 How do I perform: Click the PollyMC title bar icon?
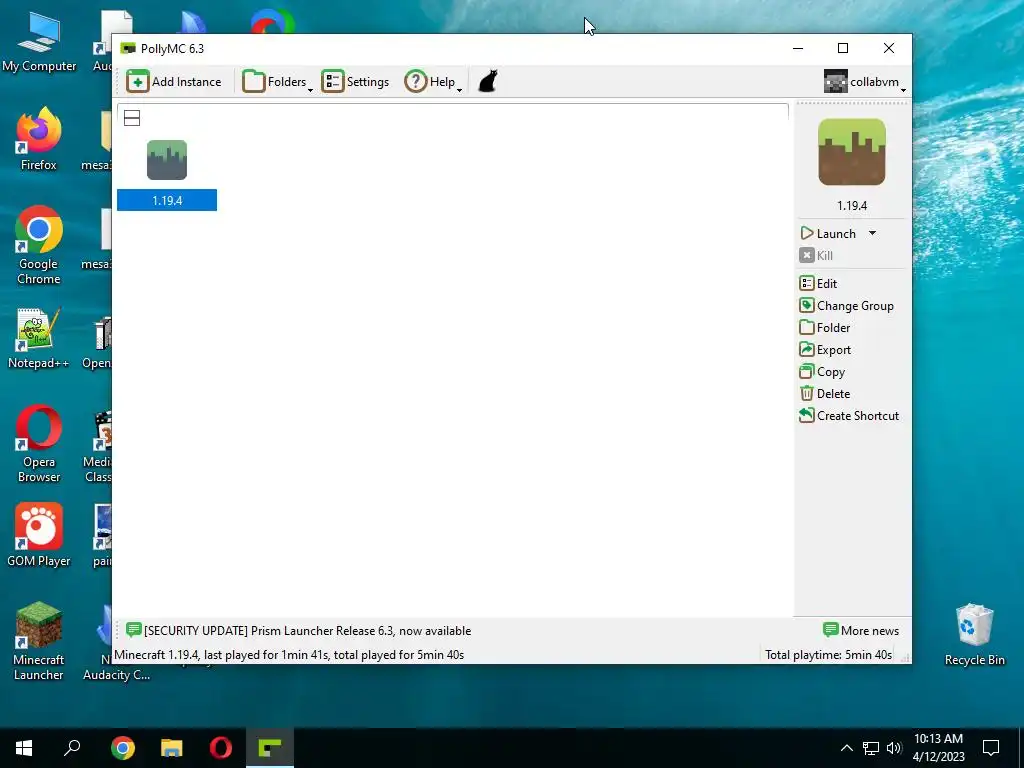click(128, 49)
